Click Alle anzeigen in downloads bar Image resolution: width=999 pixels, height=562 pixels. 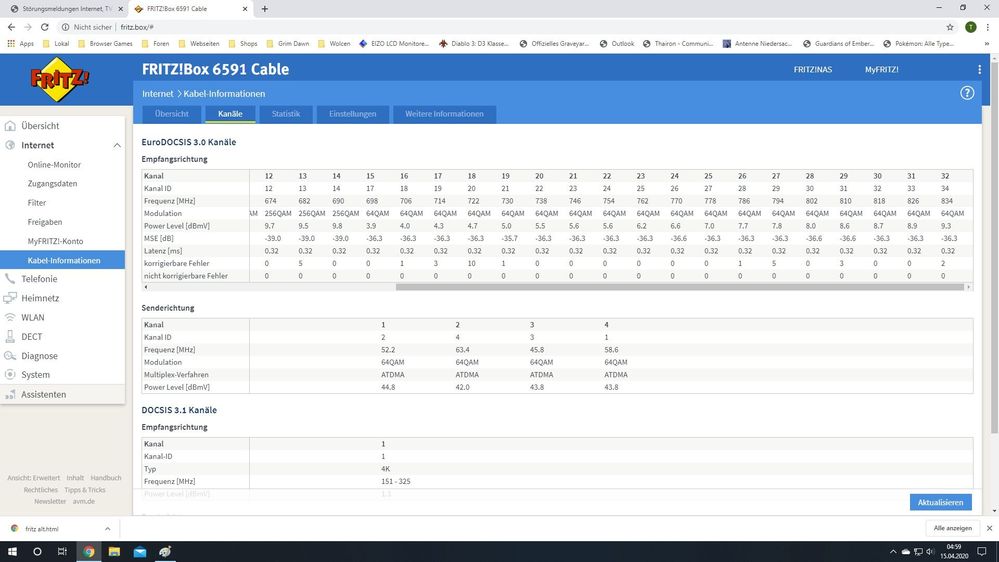tap(952, 528)
